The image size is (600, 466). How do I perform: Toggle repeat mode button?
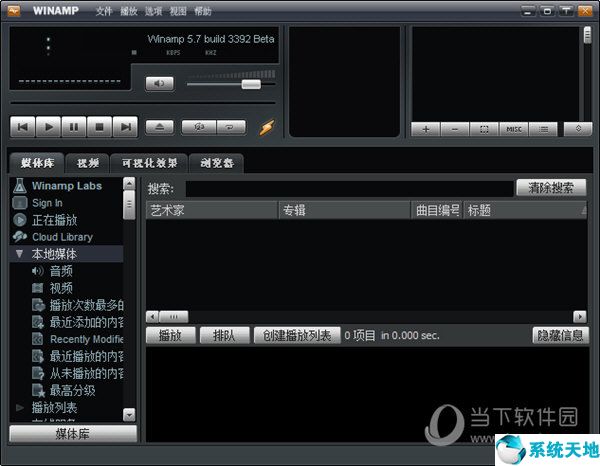click(231, 127)
